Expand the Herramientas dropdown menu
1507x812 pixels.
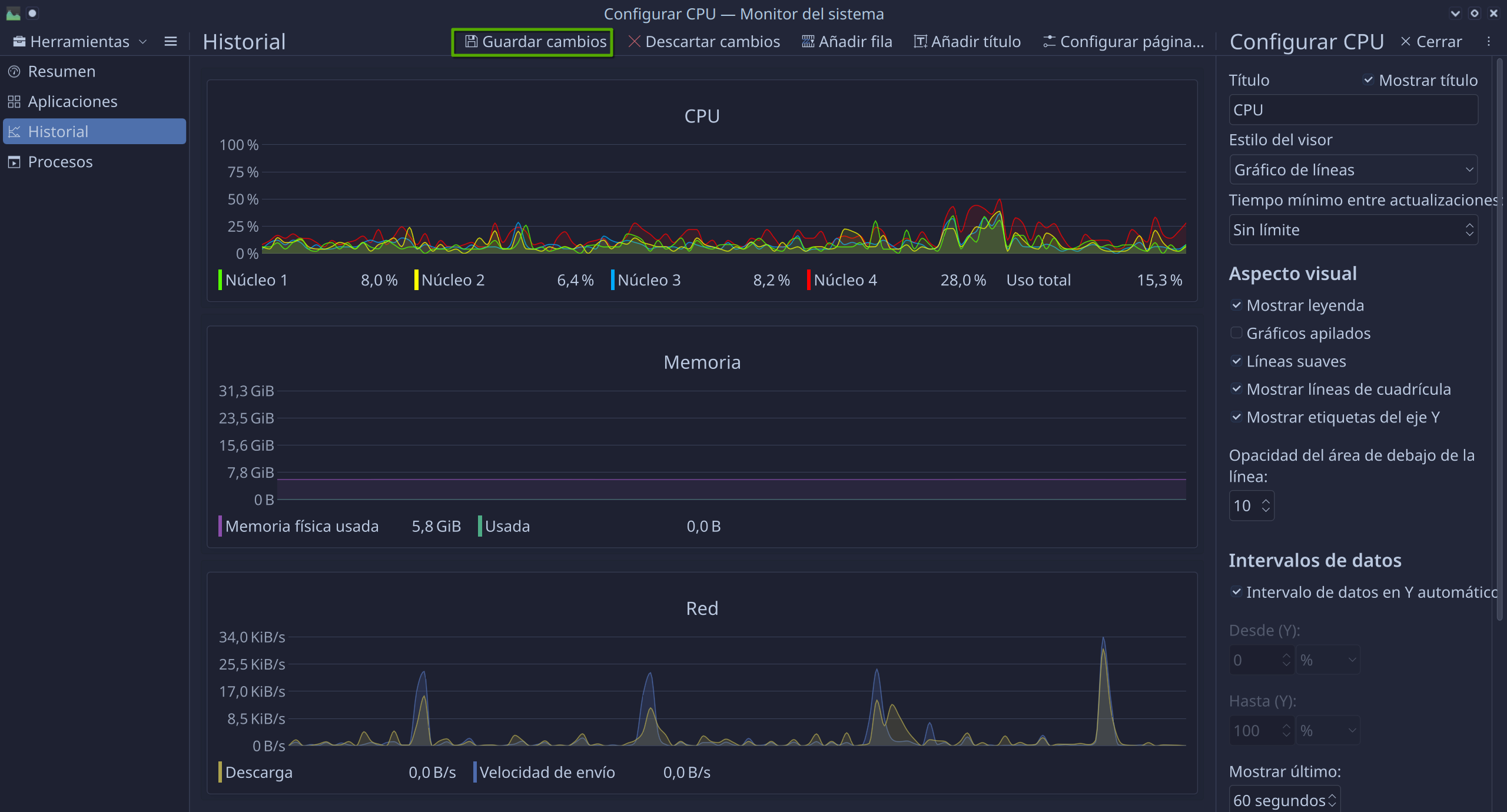point(79,42)
